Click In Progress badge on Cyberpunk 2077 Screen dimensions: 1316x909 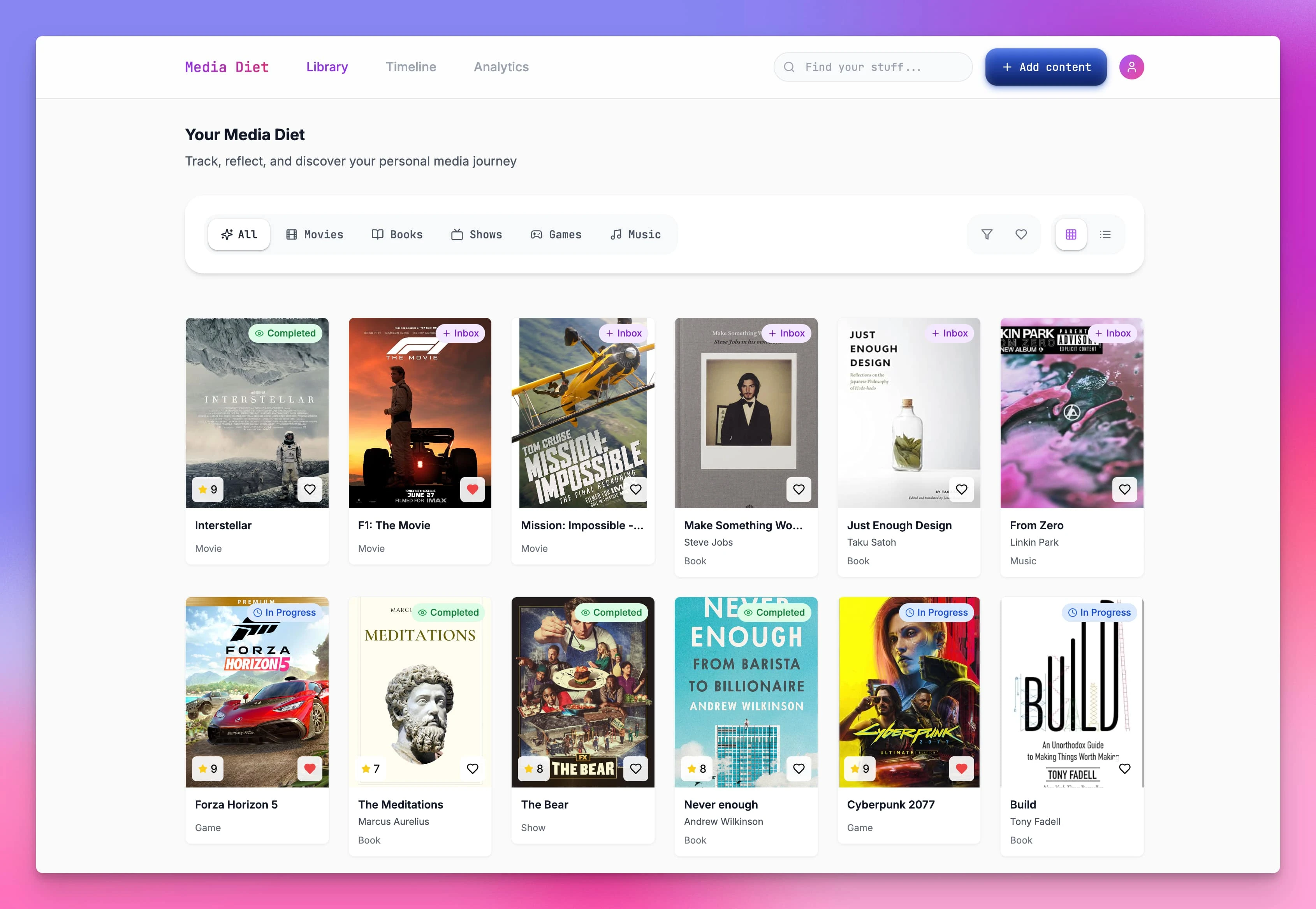point(936,612)
